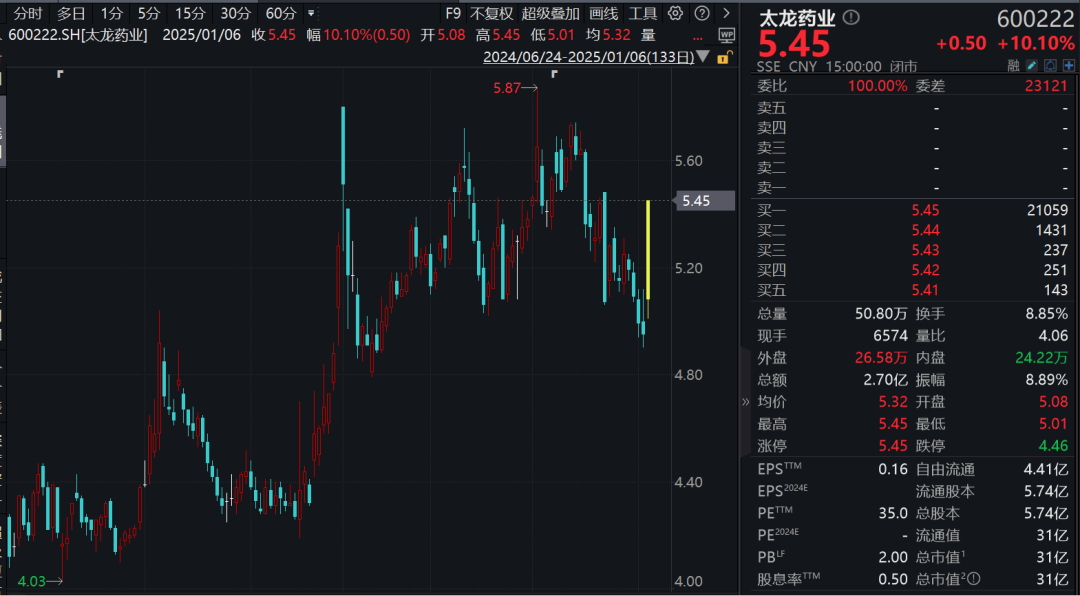This screenshot has width=1080, height=596.
Task: Switch to the 多日 multi-day view
Action: click(x=71, y=13)
